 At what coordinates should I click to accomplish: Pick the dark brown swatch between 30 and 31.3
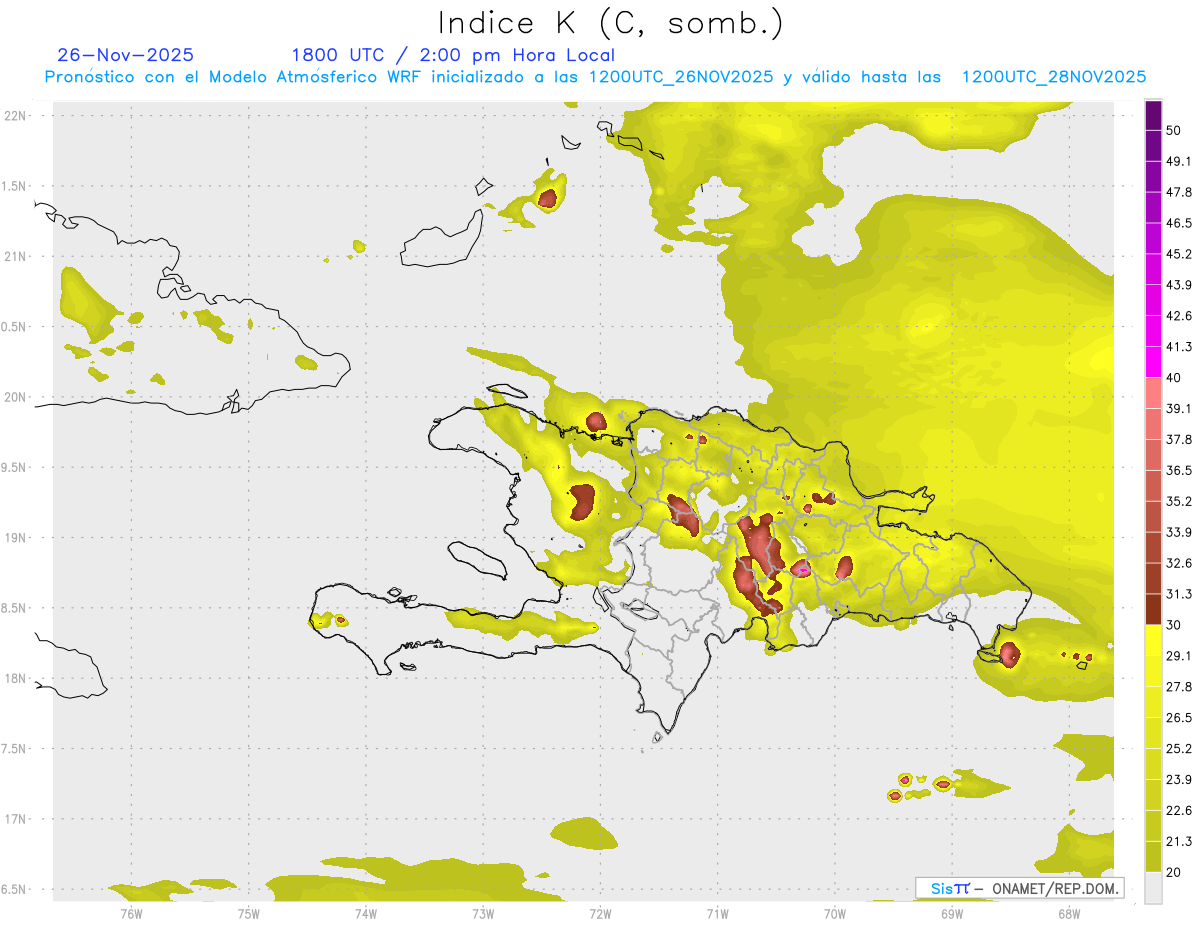click(1153, 609)
